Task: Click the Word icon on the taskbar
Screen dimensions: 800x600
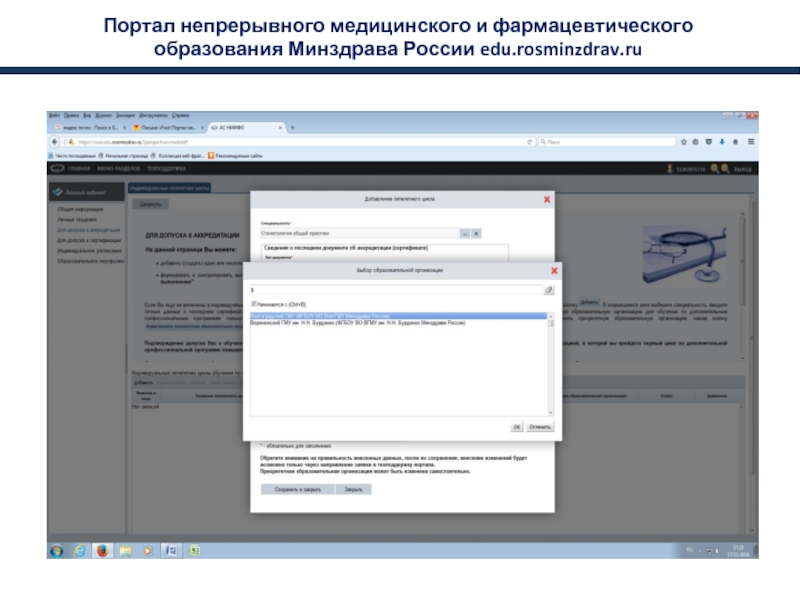Action: click(171, 551)
